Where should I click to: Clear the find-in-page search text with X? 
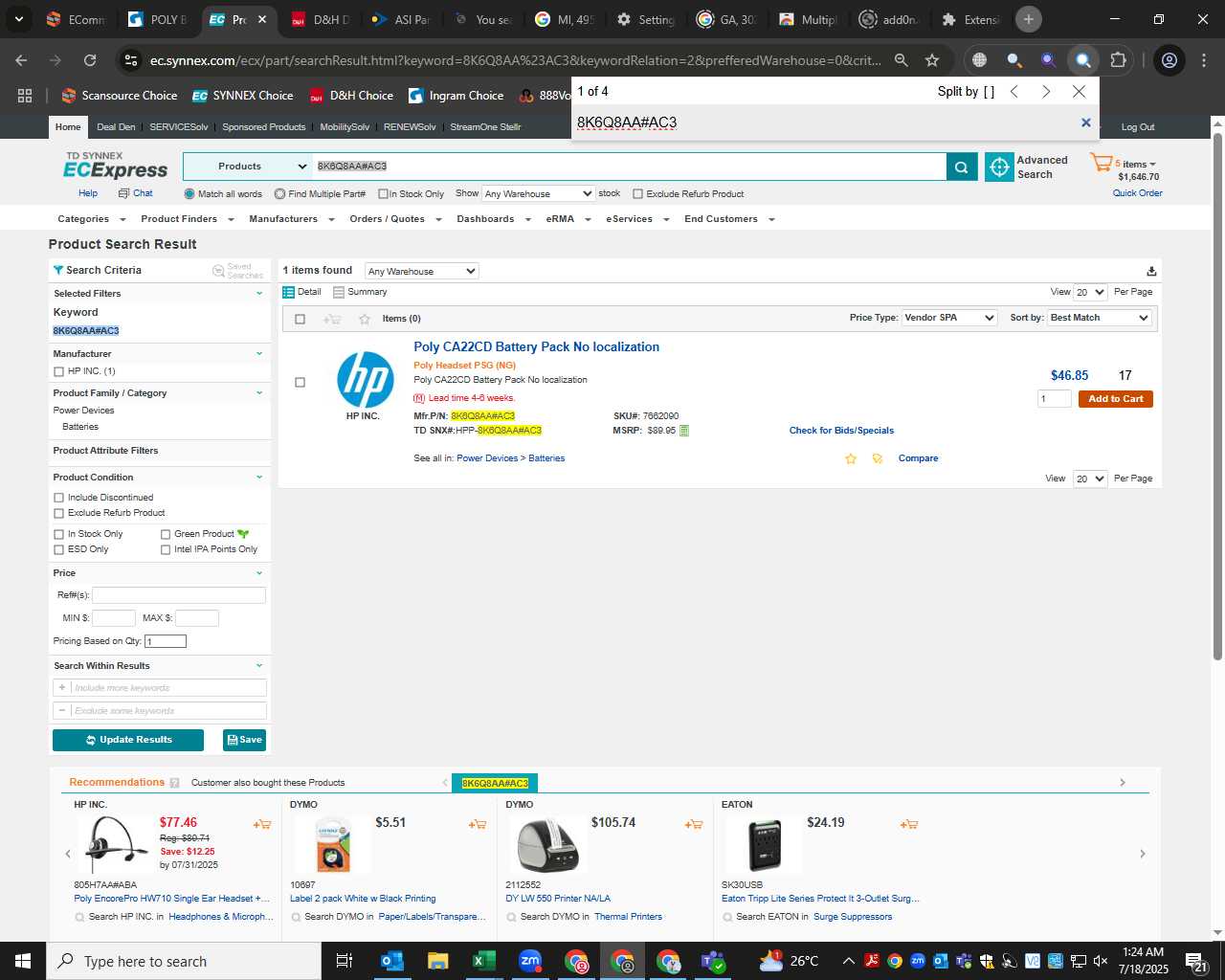[x=1085, y=122]
